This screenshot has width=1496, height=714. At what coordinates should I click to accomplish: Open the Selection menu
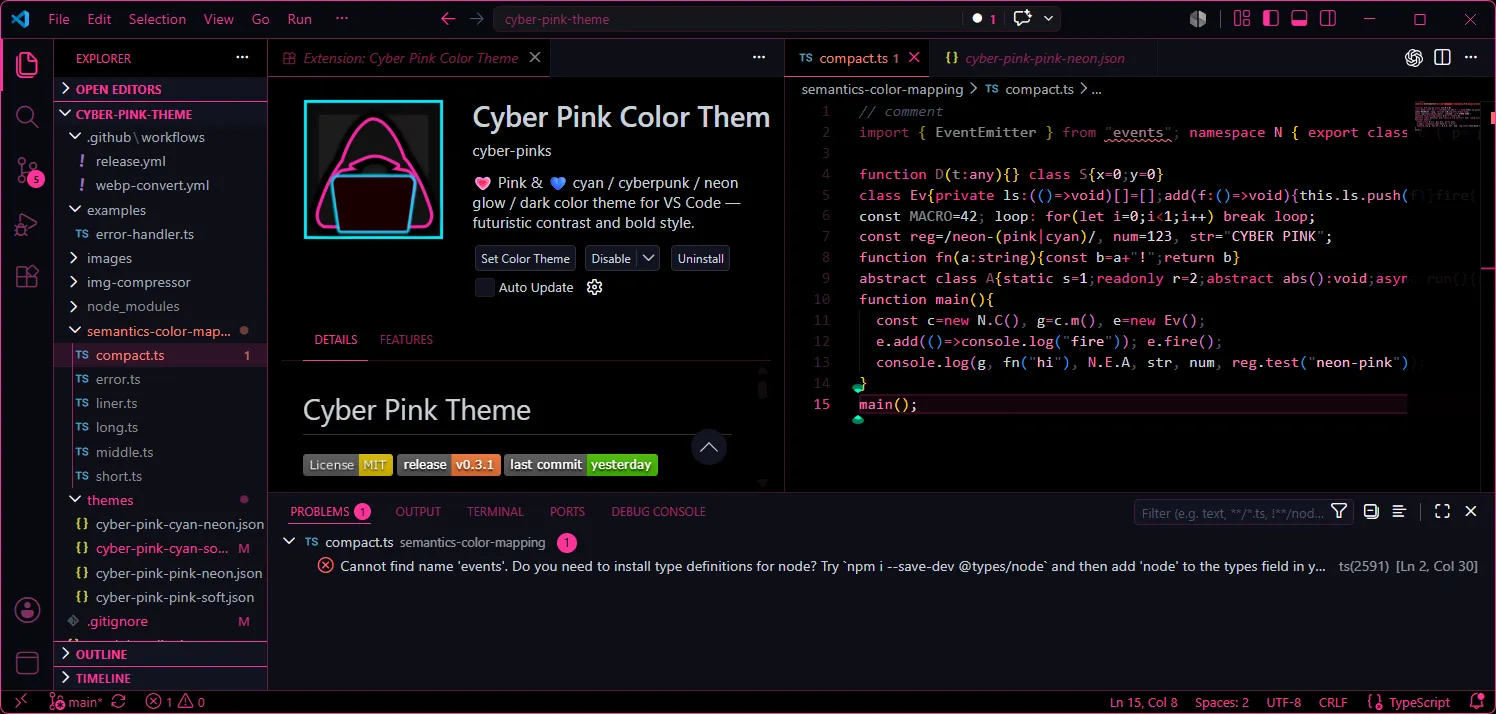point(157,19)
